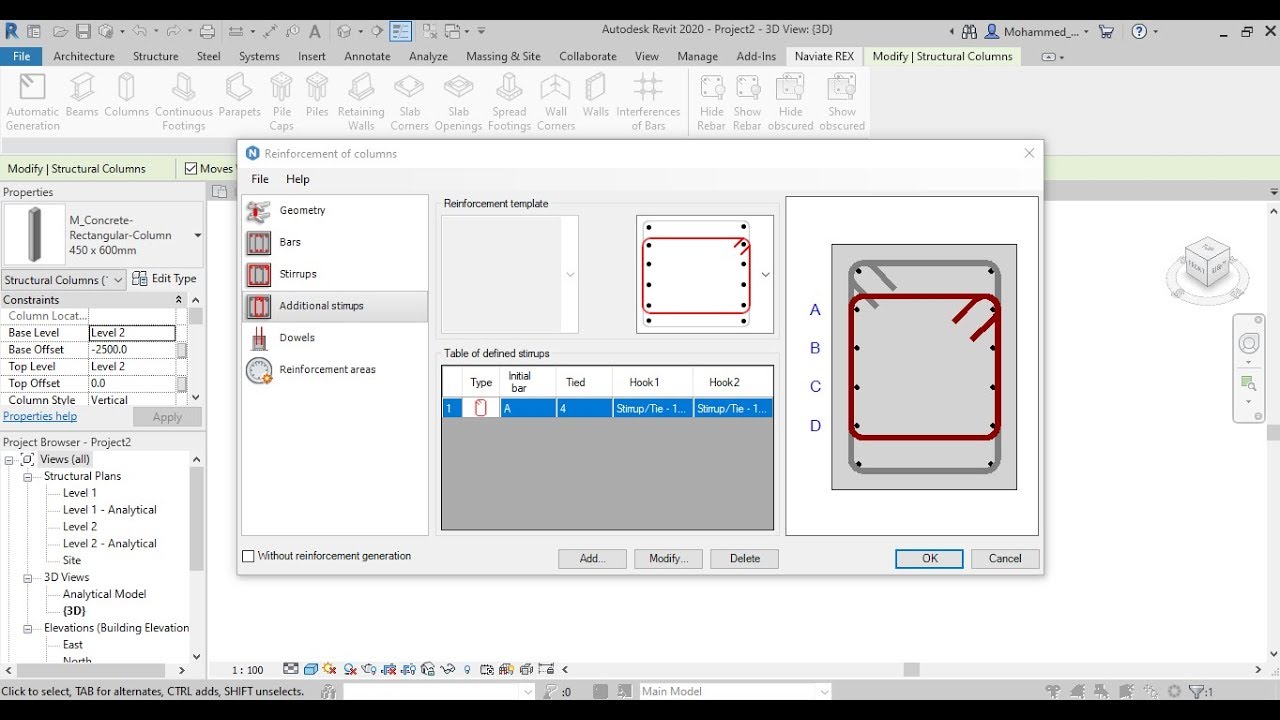
Task: Collapse the 3D Views tree node
Action: click(x=28, y=578)
